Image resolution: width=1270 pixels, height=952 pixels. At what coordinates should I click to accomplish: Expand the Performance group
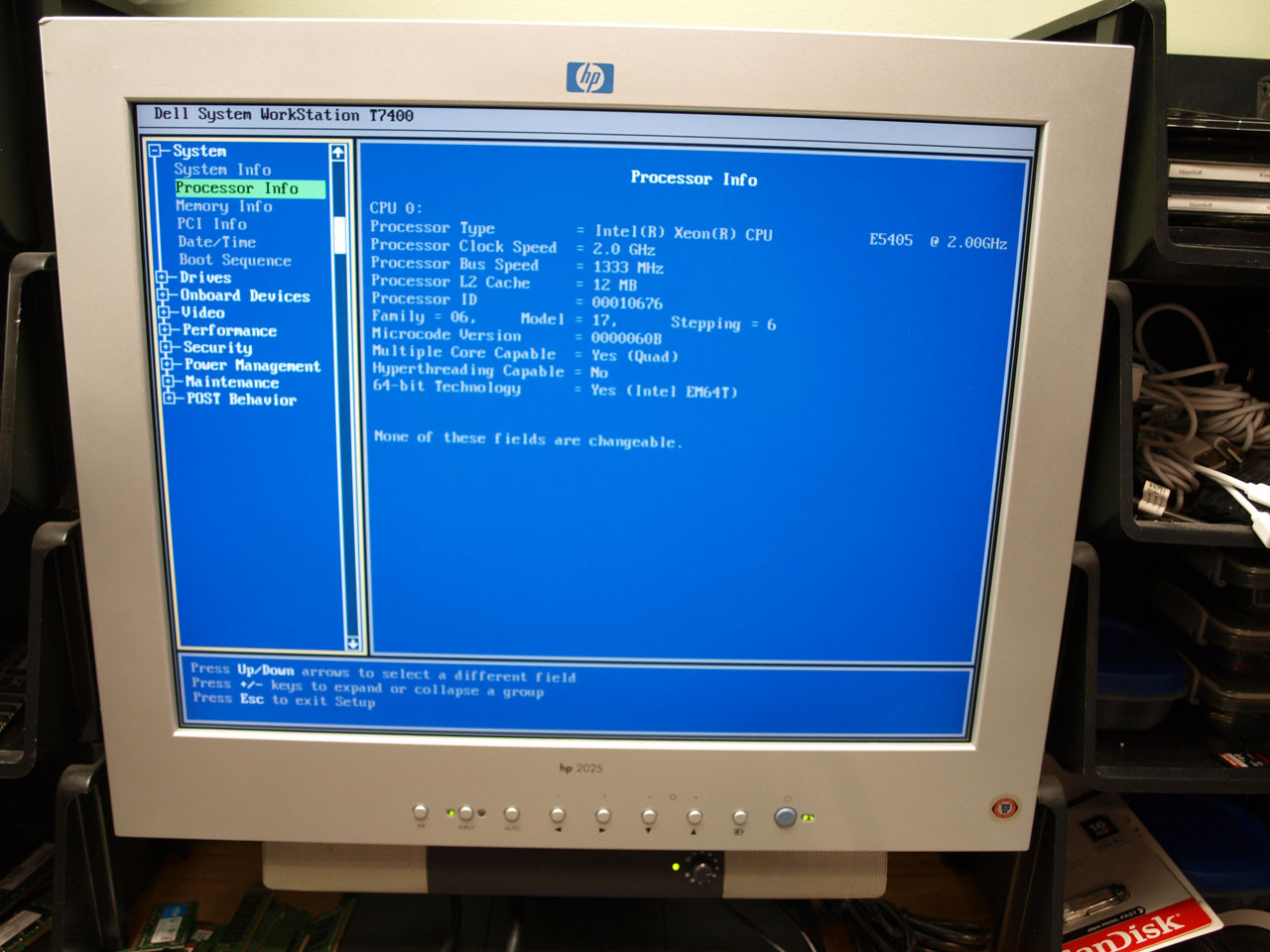coord(165,330)
